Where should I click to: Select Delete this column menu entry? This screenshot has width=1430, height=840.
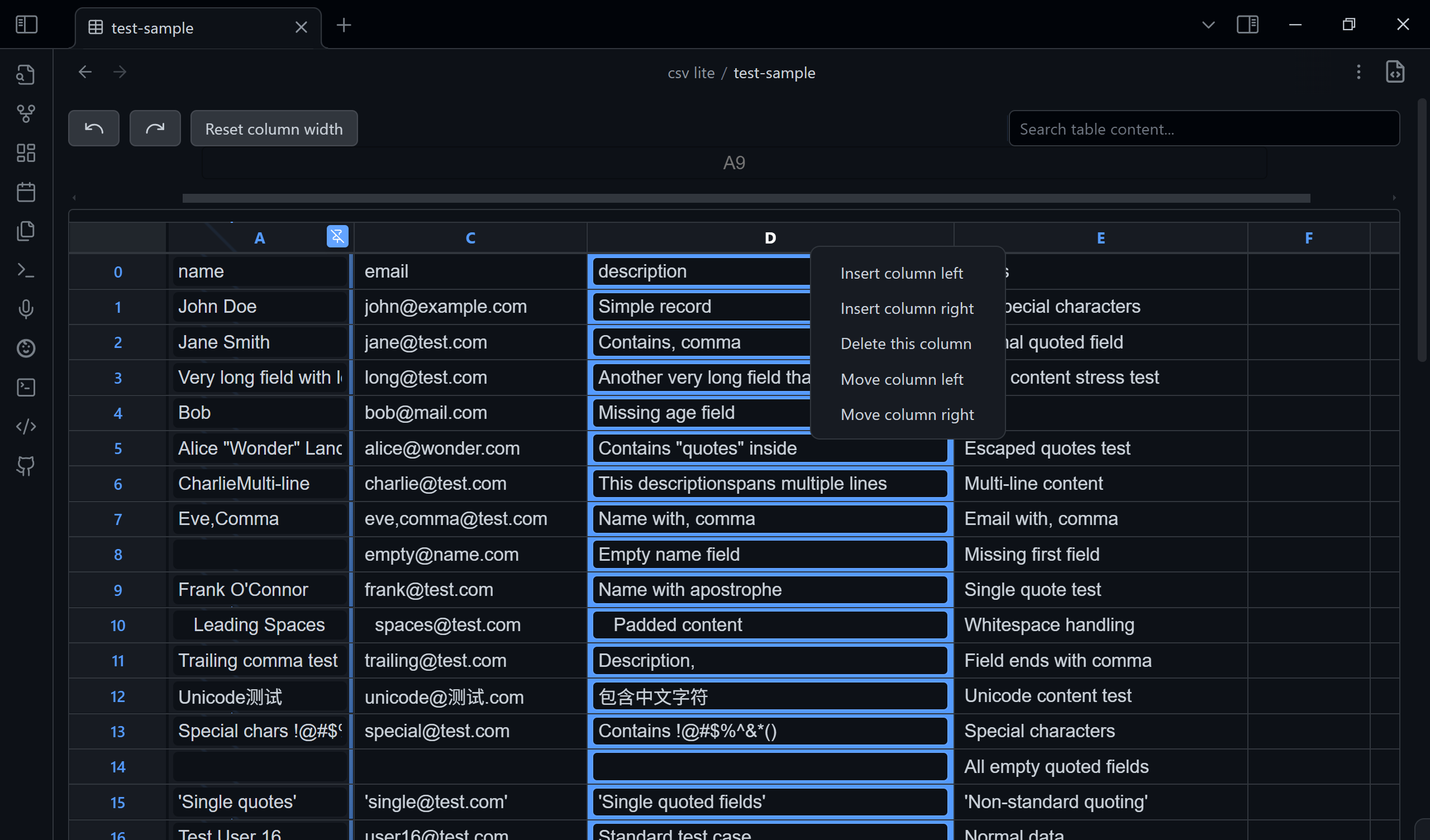click(905, 343)
